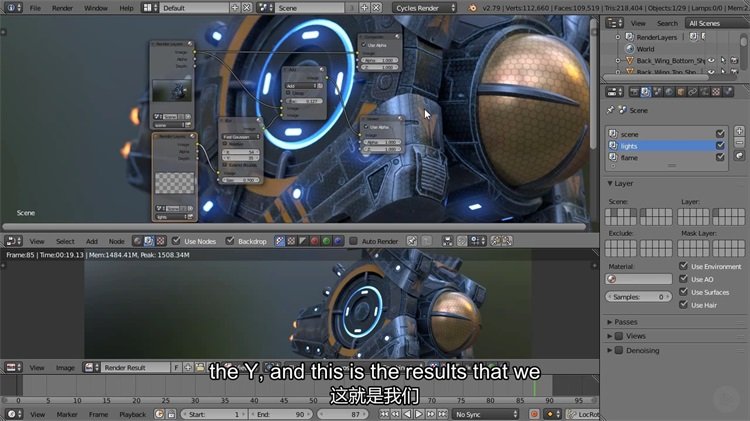Switch to the Scene properties tab

pyautogui.click(x=657, y=91)
